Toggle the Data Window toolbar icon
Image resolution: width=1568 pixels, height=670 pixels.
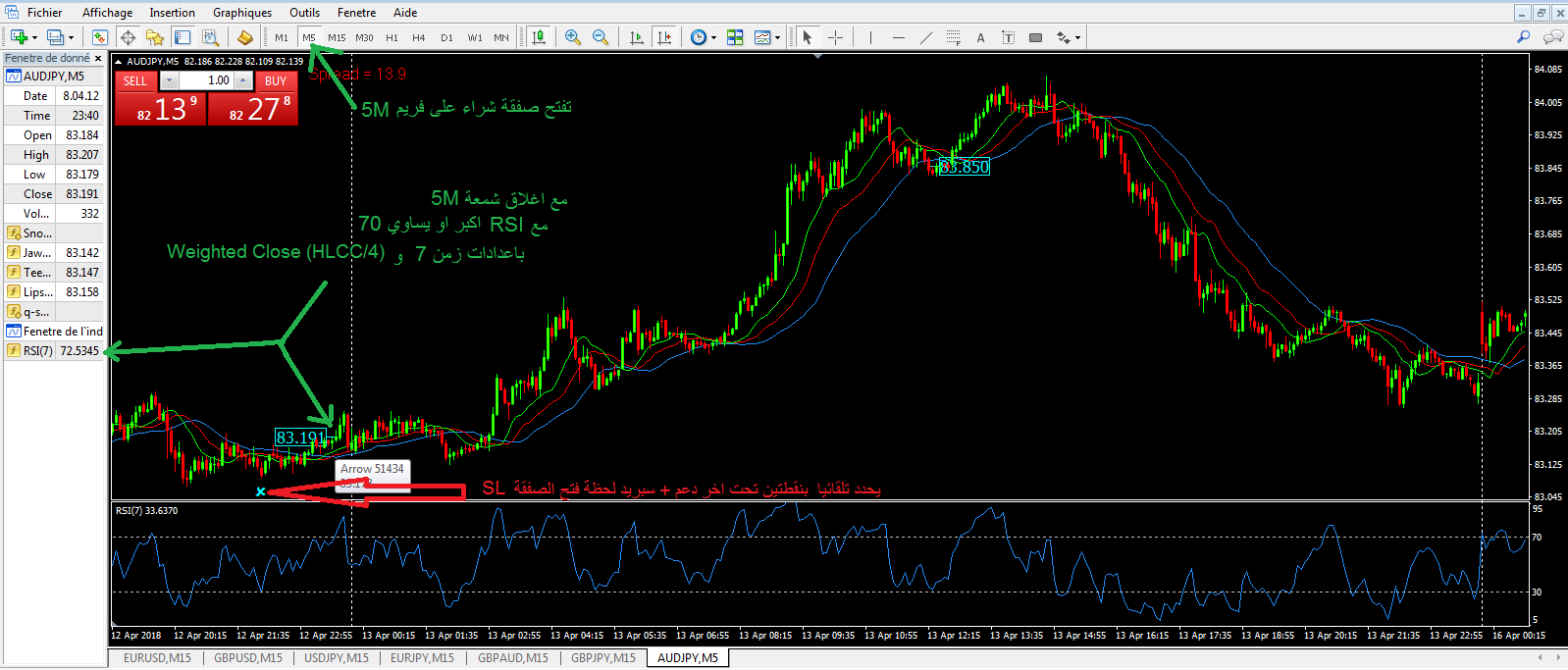pos(128,37)
